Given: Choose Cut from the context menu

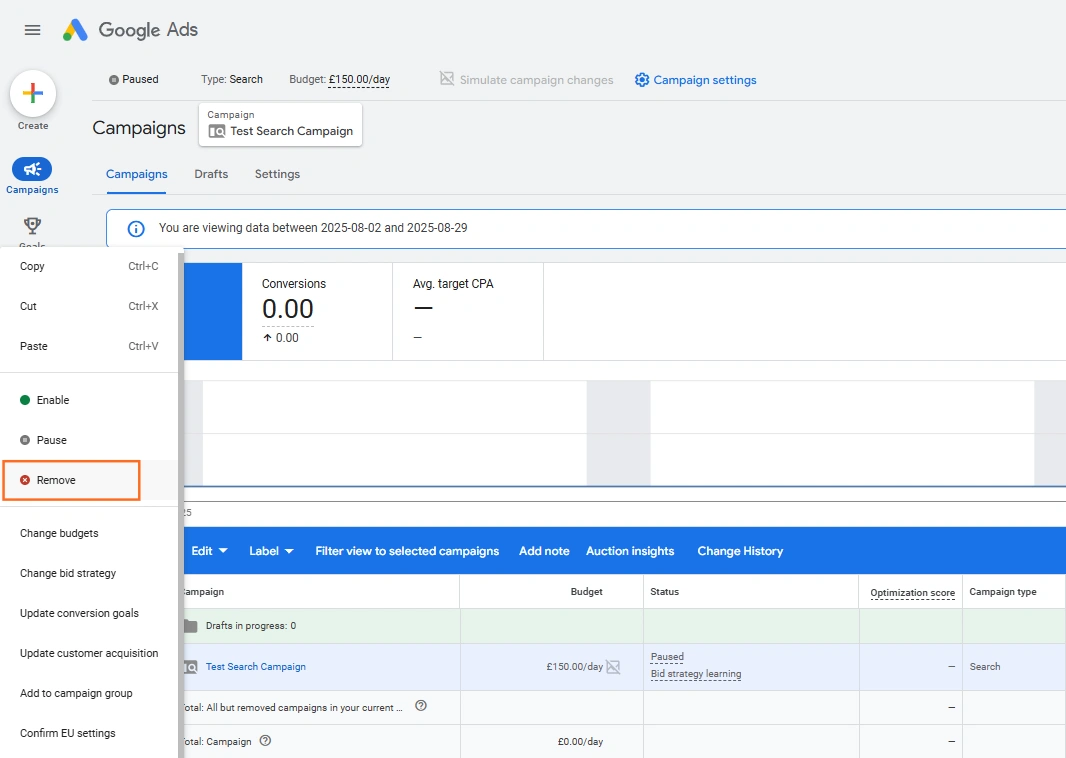Looking at the screenshot, I should click(x=89, y=306).
